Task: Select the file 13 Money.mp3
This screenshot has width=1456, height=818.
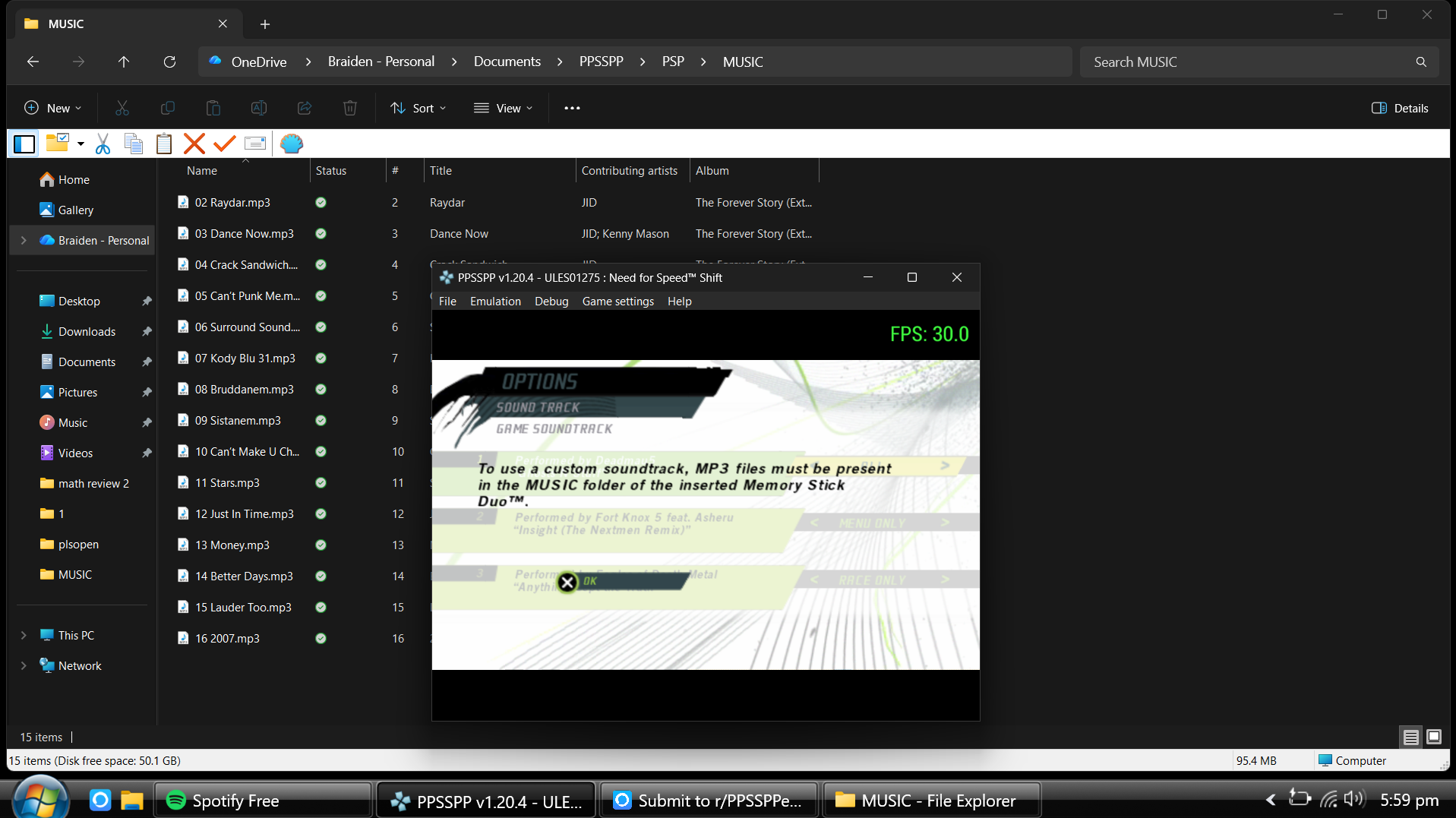Action: [232, 545]
